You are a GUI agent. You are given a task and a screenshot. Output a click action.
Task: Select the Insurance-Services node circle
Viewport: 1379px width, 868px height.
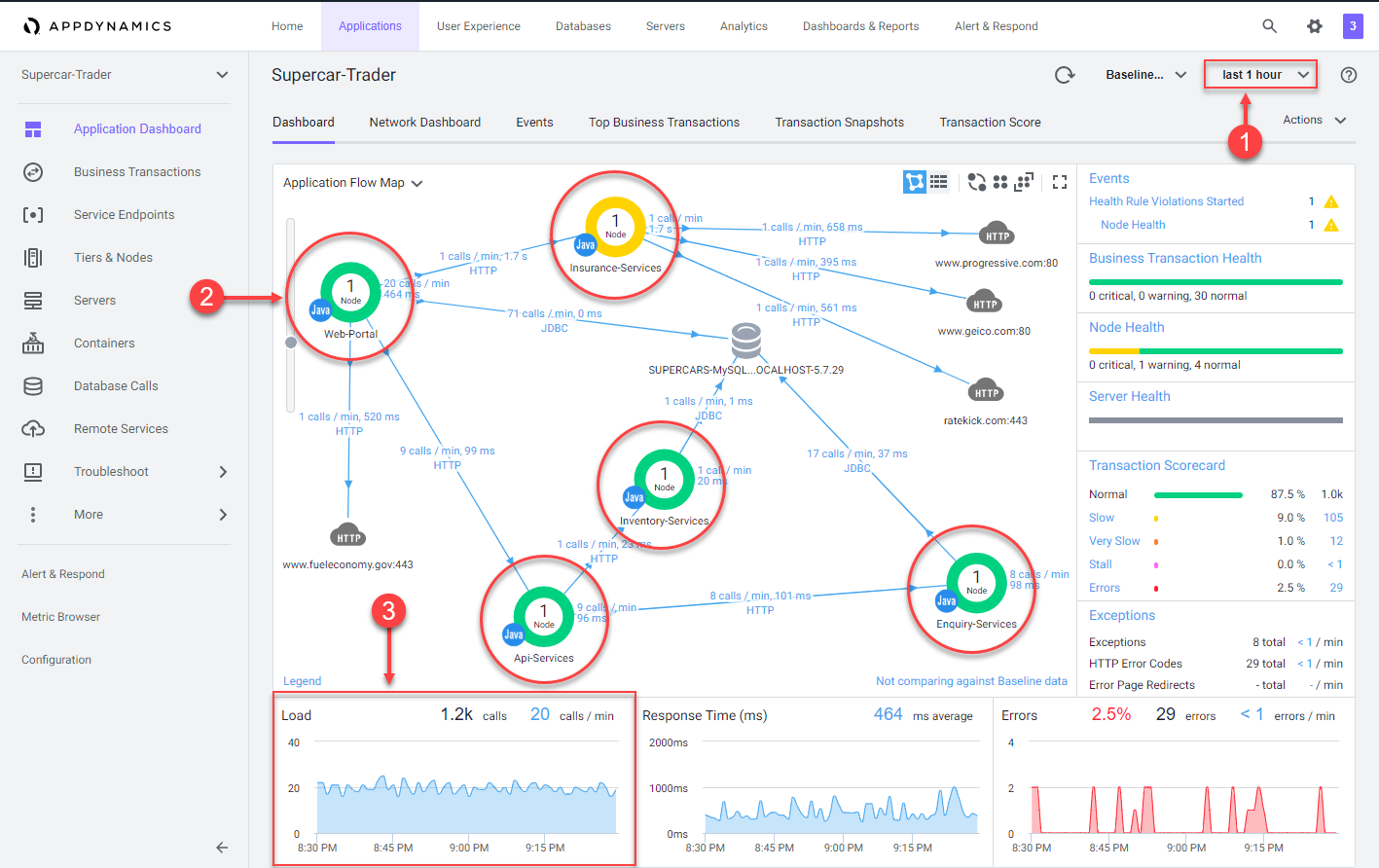tap(615, 226)
